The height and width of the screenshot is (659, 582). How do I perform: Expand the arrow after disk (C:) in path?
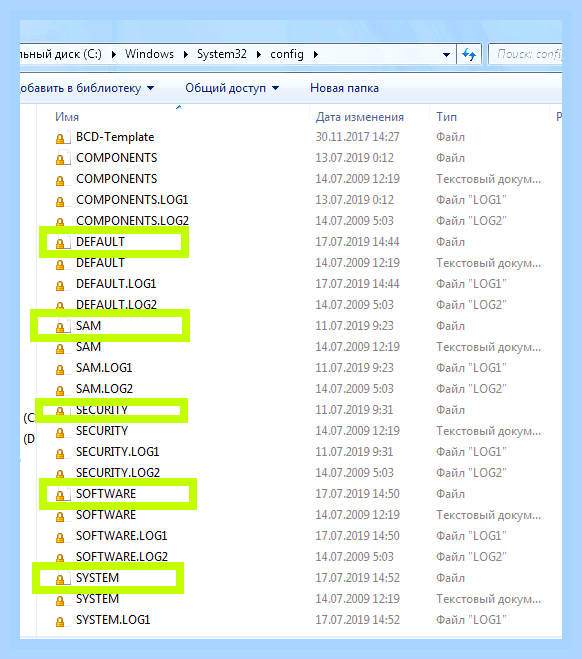pos(114,54)
